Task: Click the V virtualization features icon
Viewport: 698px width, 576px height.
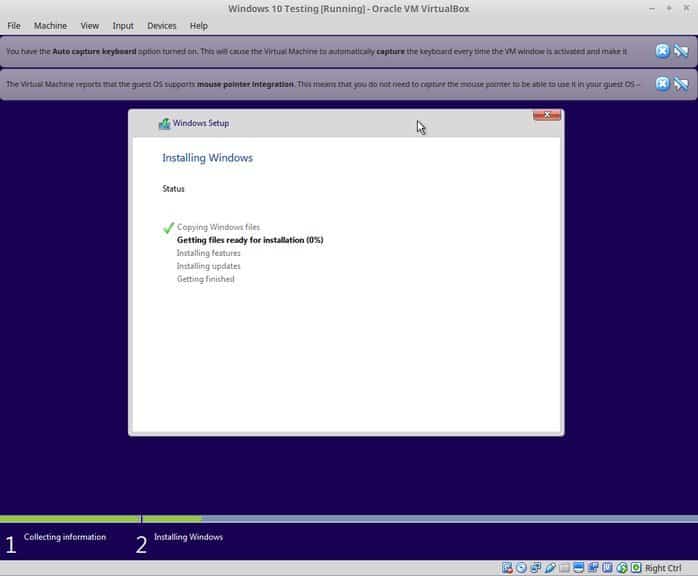Action: [607, 568]
